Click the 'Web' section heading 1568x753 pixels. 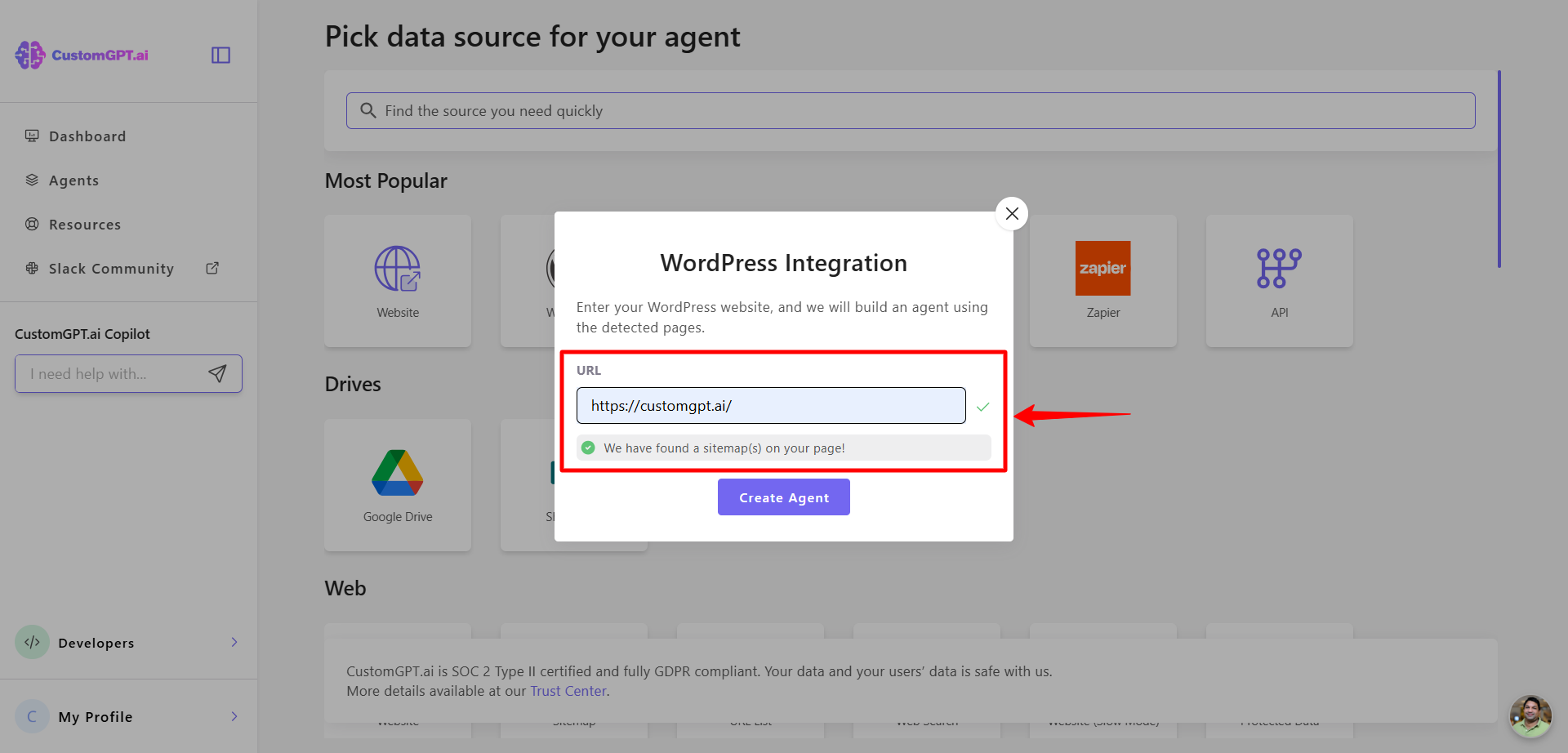[x=345, y=588]
